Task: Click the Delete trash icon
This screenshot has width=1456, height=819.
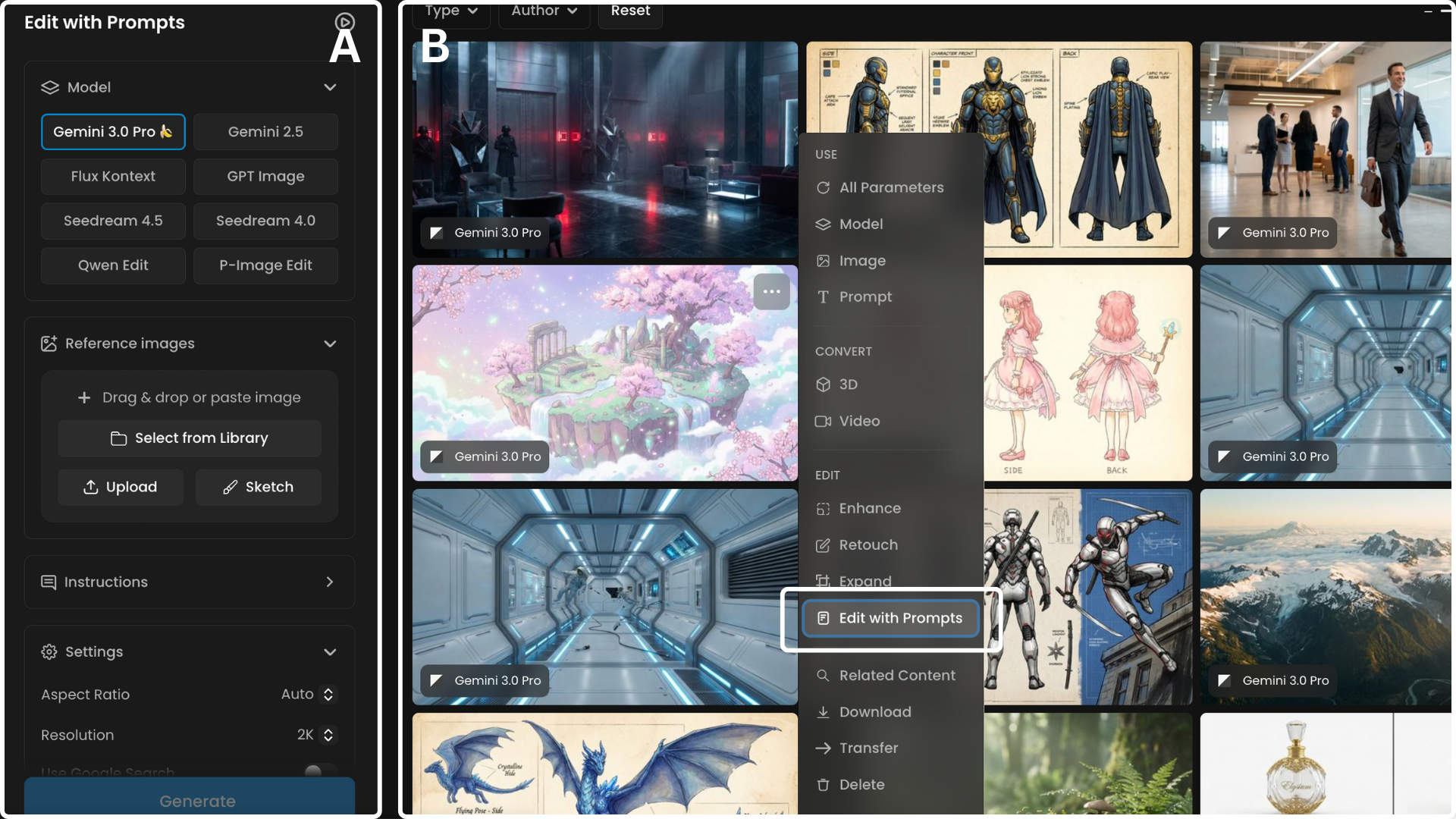Action: point(823,785)
